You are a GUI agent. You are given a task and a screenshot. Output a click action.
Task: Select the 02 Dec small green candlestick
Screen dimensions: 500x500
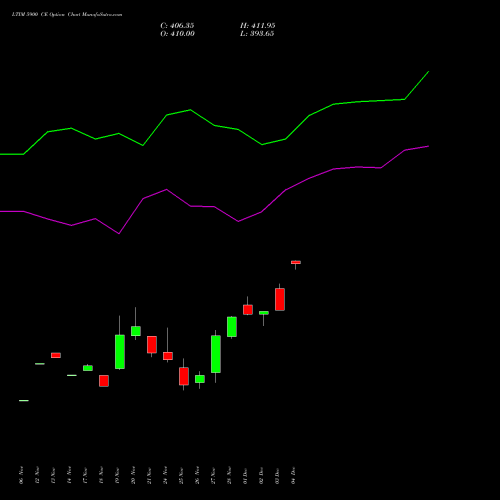264,313
